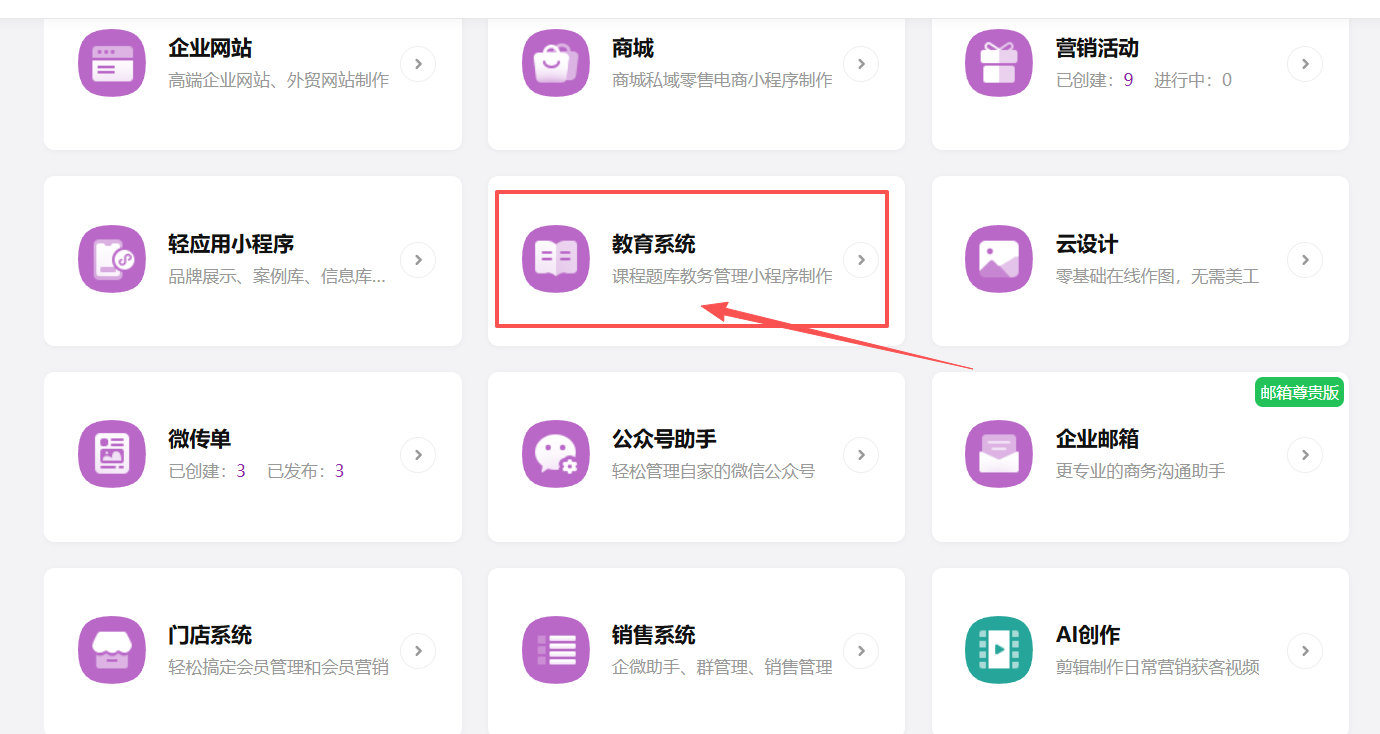Click description 课程题库教务管理小程序制作
This screenshot has width=1380, height=734.
point(722,276)
